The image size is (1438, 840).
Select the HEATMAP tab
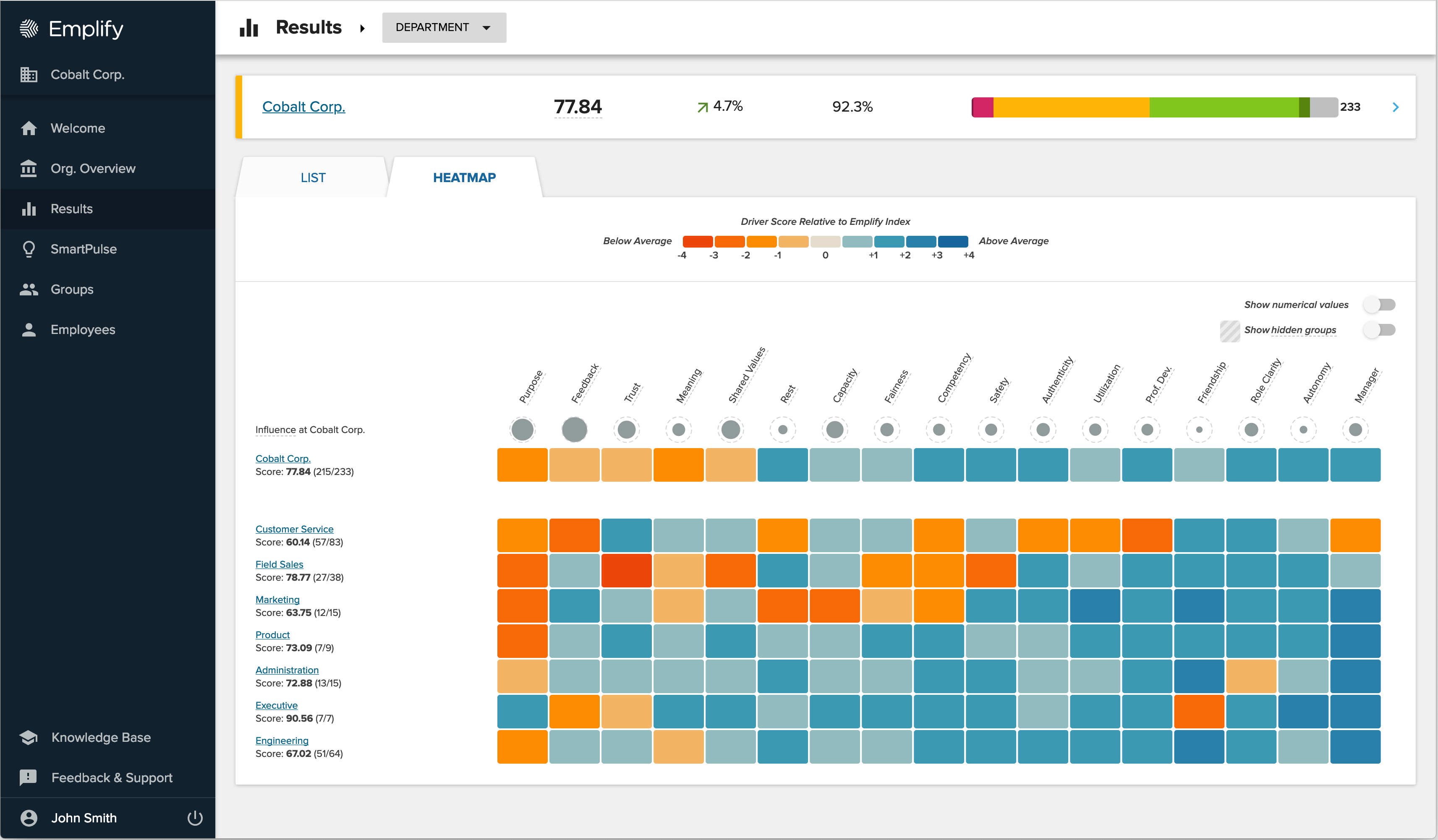464,178
